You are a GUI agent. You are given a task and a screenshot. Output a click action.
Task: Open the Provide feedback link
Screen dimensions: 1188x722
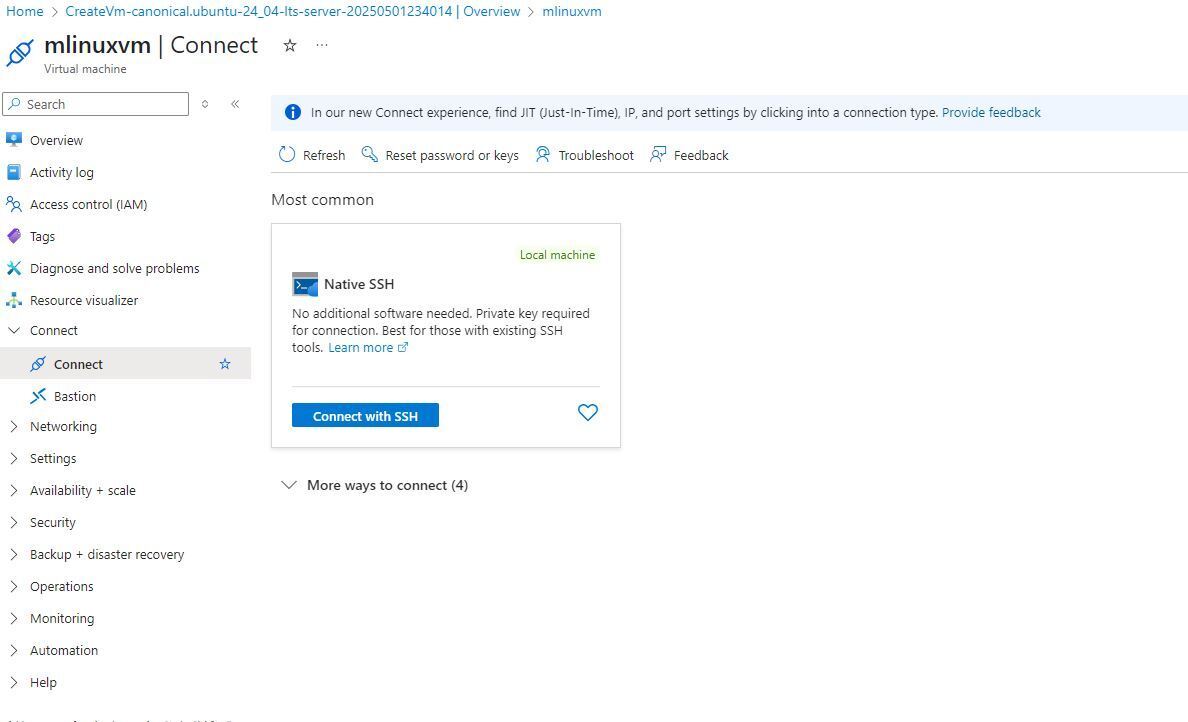991,112
